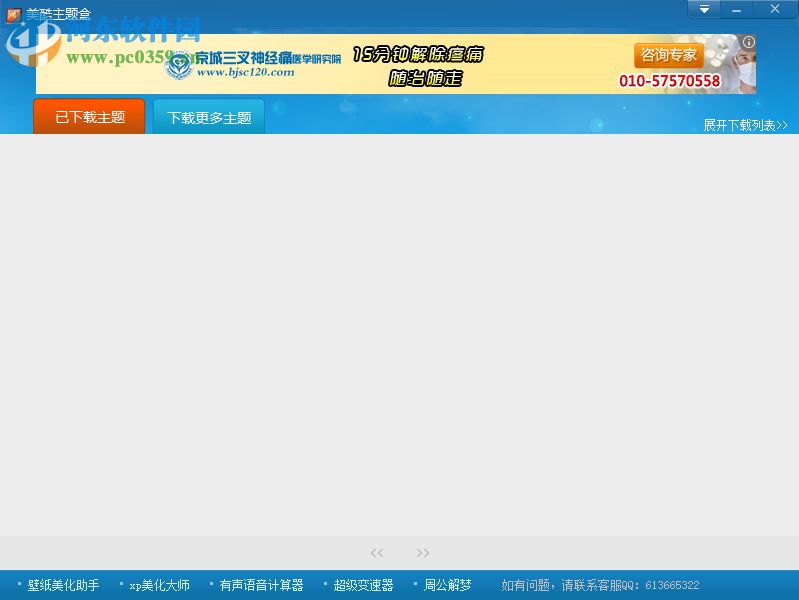This screenshot has width=799, height=600.
Task: Open the 超级变速器 link
Action: tap(363, 585)
